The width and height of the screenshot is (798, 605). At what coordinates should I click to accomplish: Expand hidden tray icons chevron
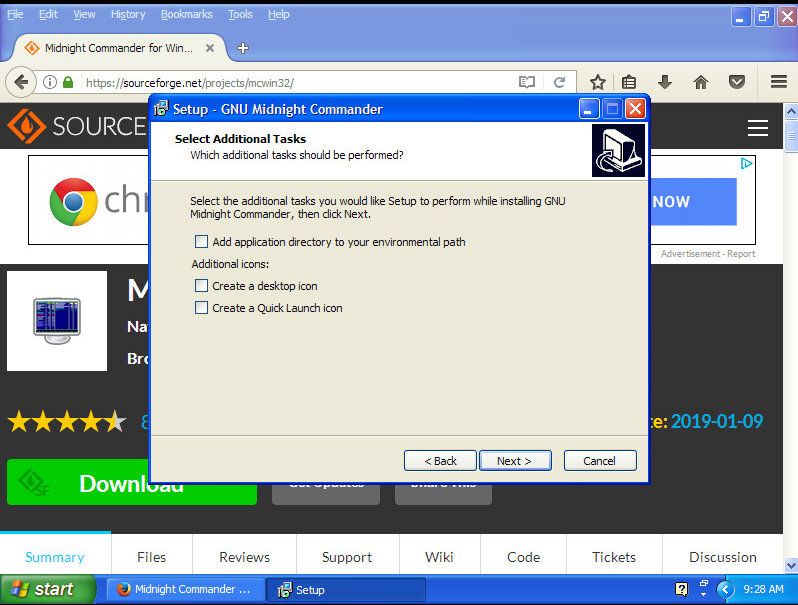pos(725,589)
